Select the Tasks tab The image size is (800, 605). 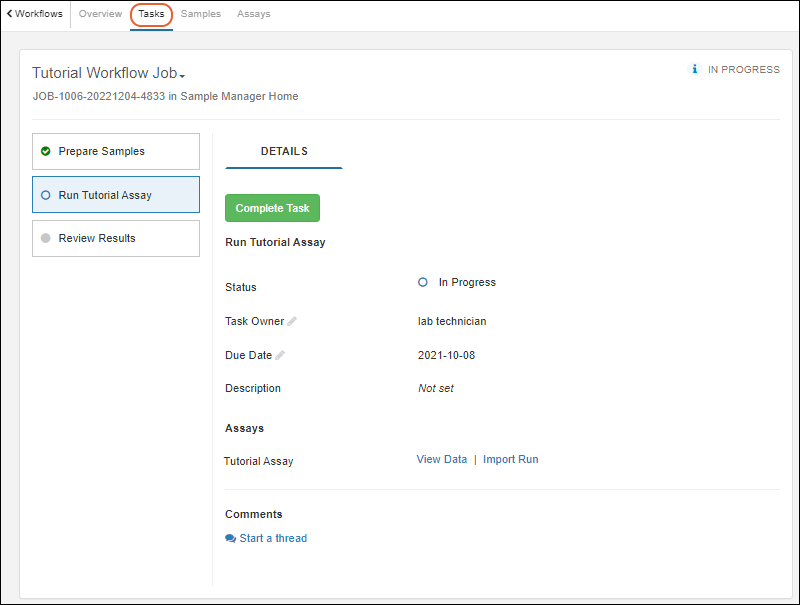pos(151,14)
